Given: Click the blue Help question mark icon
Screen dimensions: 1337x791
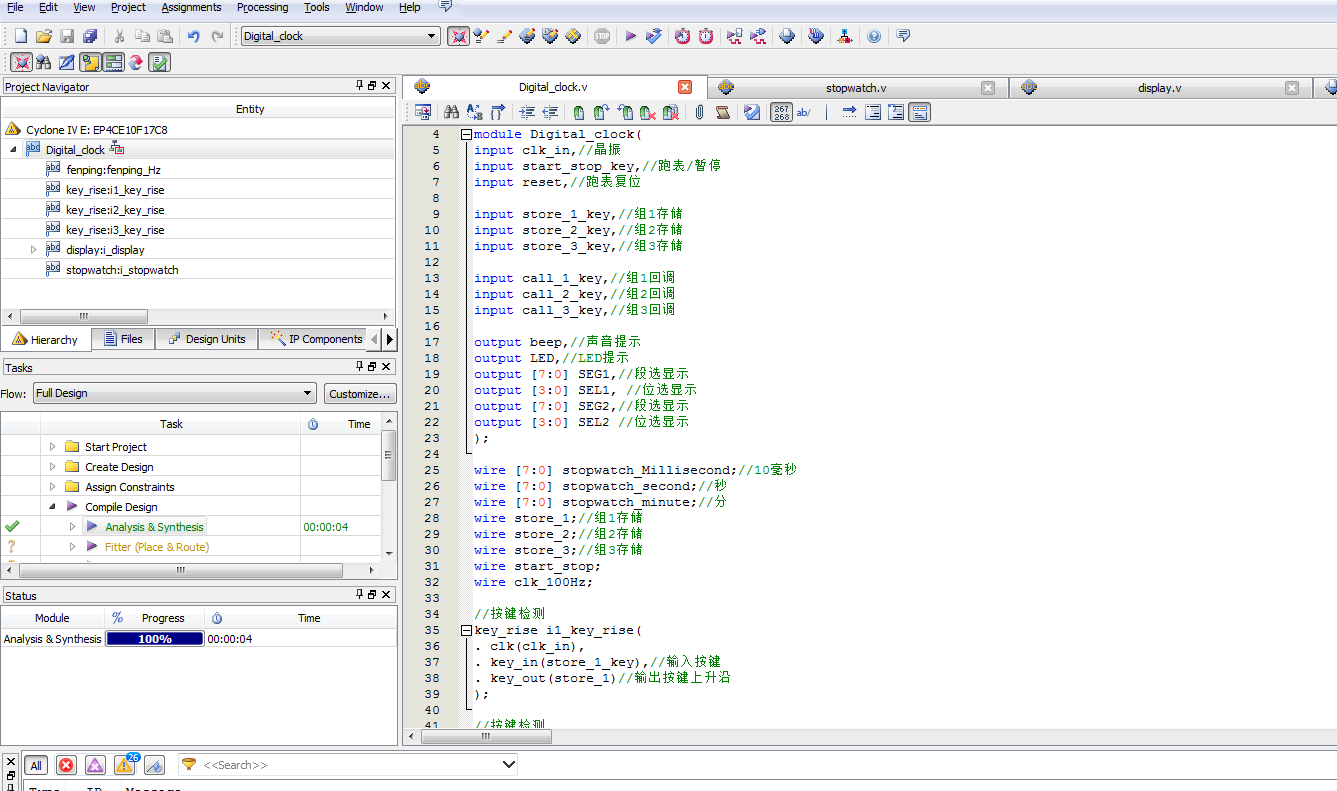Looking at the screenshot, I should pyautogui.click(x=874, y=36).
